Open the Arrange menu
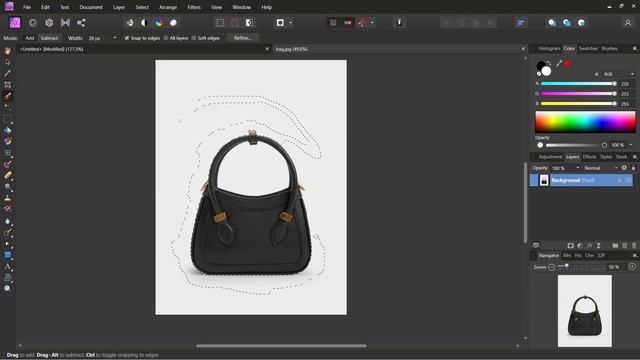640x360 pixels. (168, 7)
